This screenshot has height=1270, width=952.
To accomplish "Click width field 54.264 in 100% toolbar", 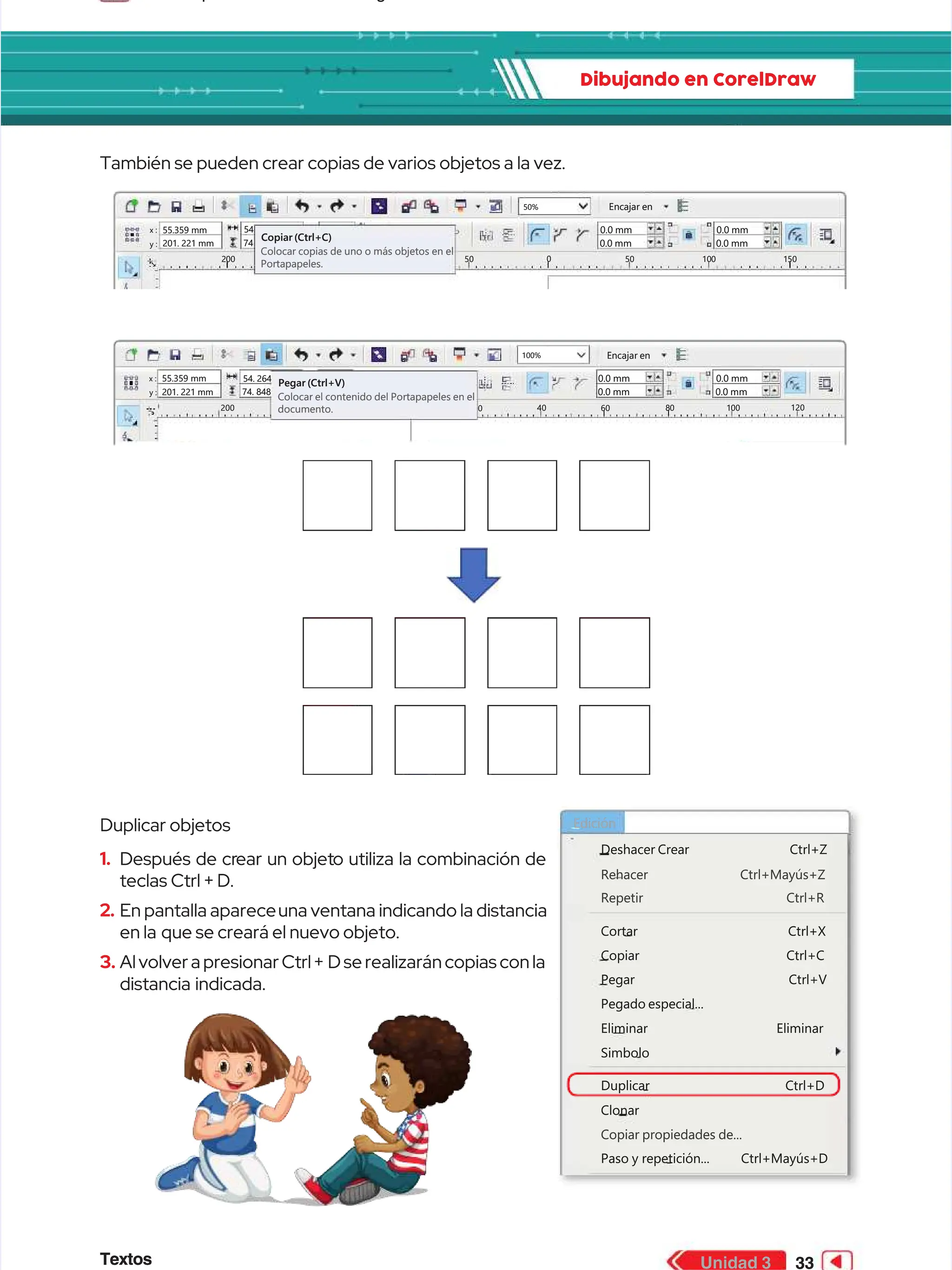I will pos(256,379).
